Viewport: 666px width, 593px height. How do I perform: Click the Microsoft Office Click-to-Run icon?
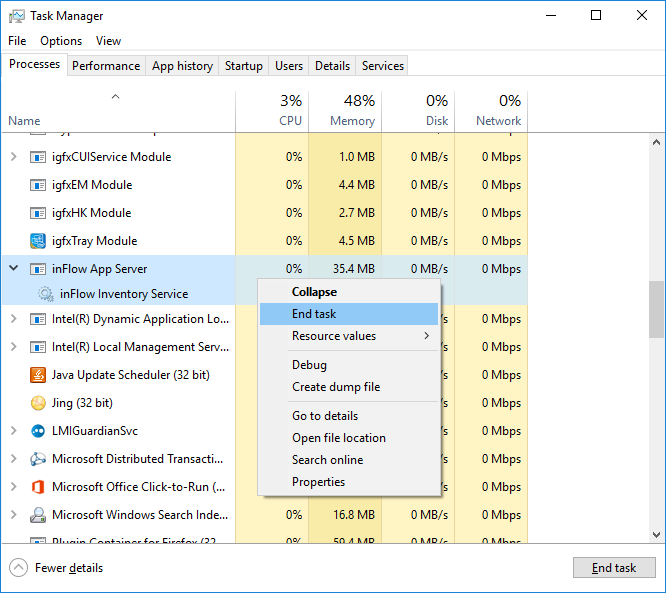38,487
